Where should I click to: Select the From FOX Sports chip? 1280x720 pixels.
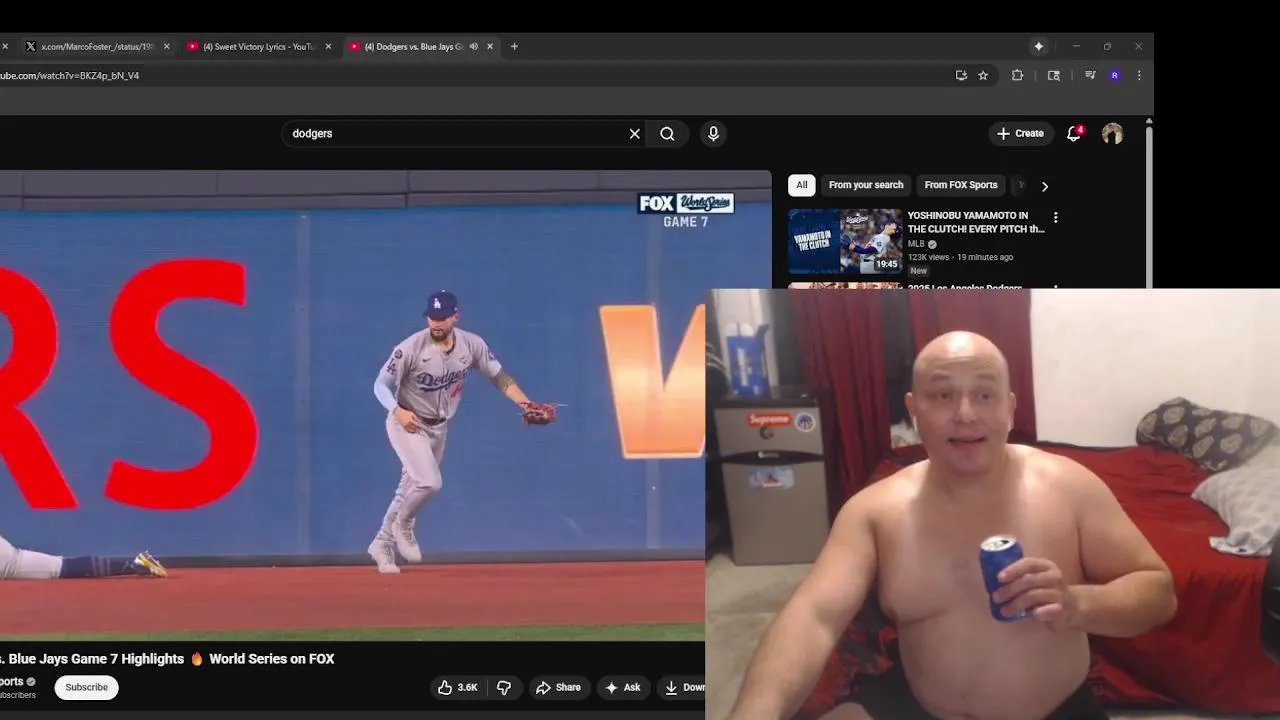coord(961,185)
